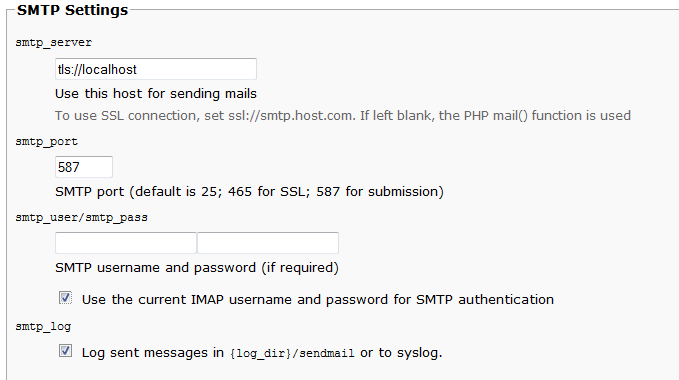Click the {log_dir}/sendmail path text
This screenshot has height=380, width=679.
[x=292, y=353]
